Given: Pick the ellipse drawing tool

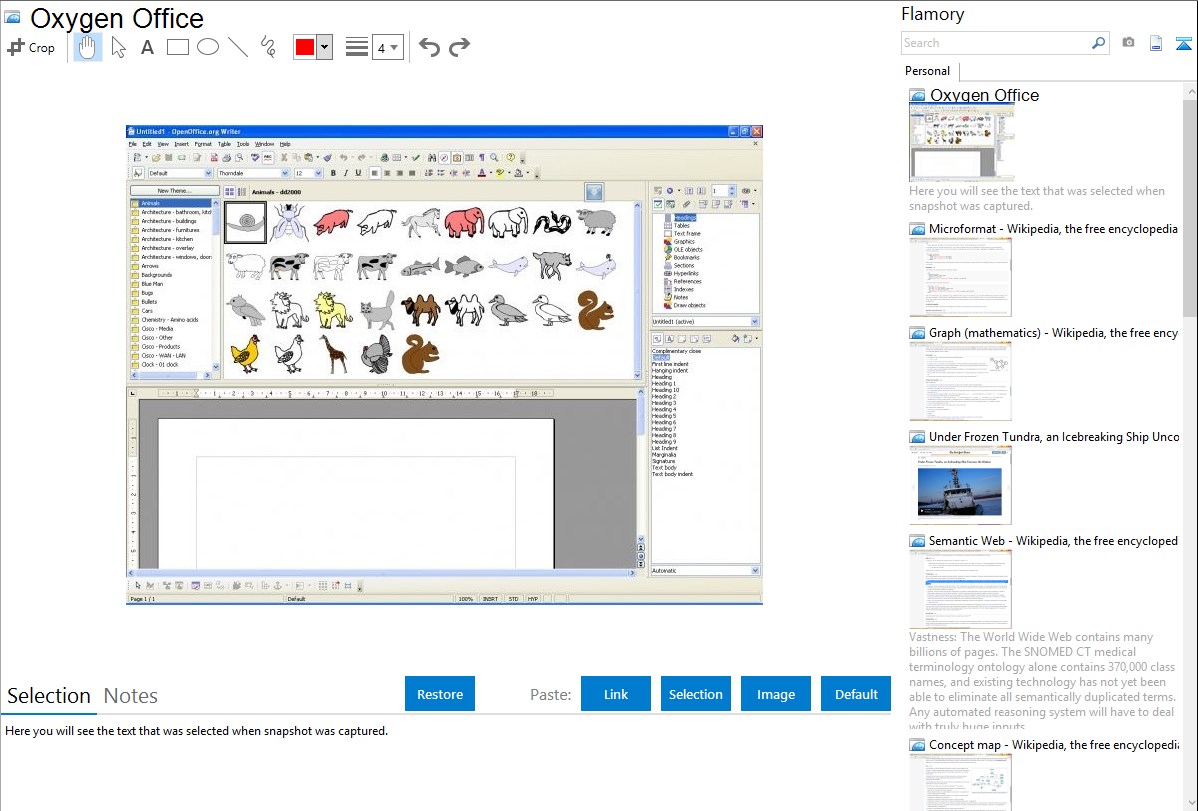Looking at the screenshot, I should coord(208,47).
